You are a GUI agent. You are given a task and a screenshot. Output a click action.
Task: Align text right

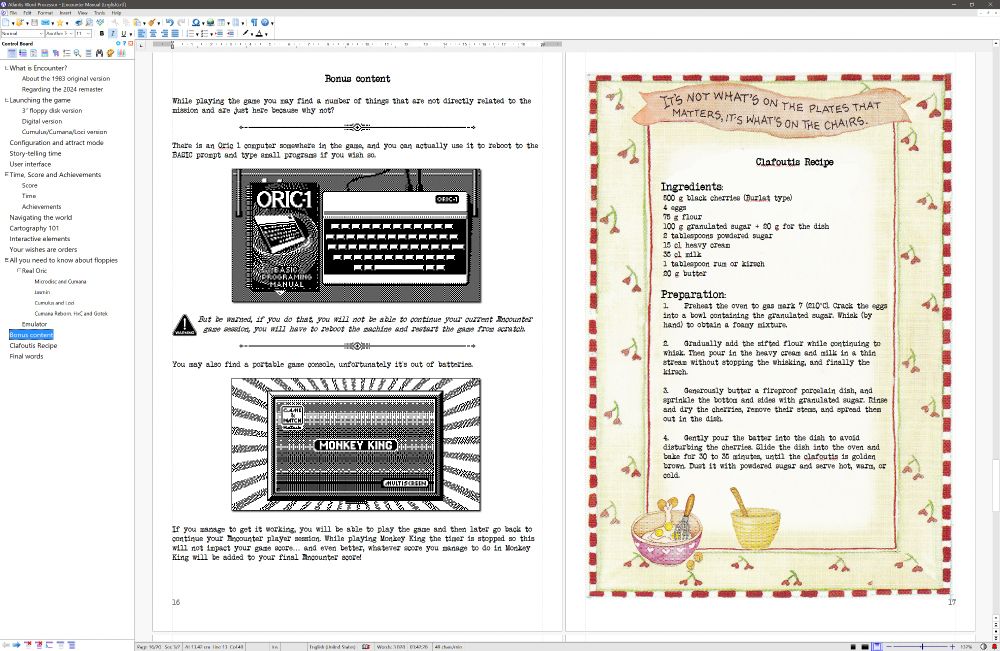pos(165,34)
